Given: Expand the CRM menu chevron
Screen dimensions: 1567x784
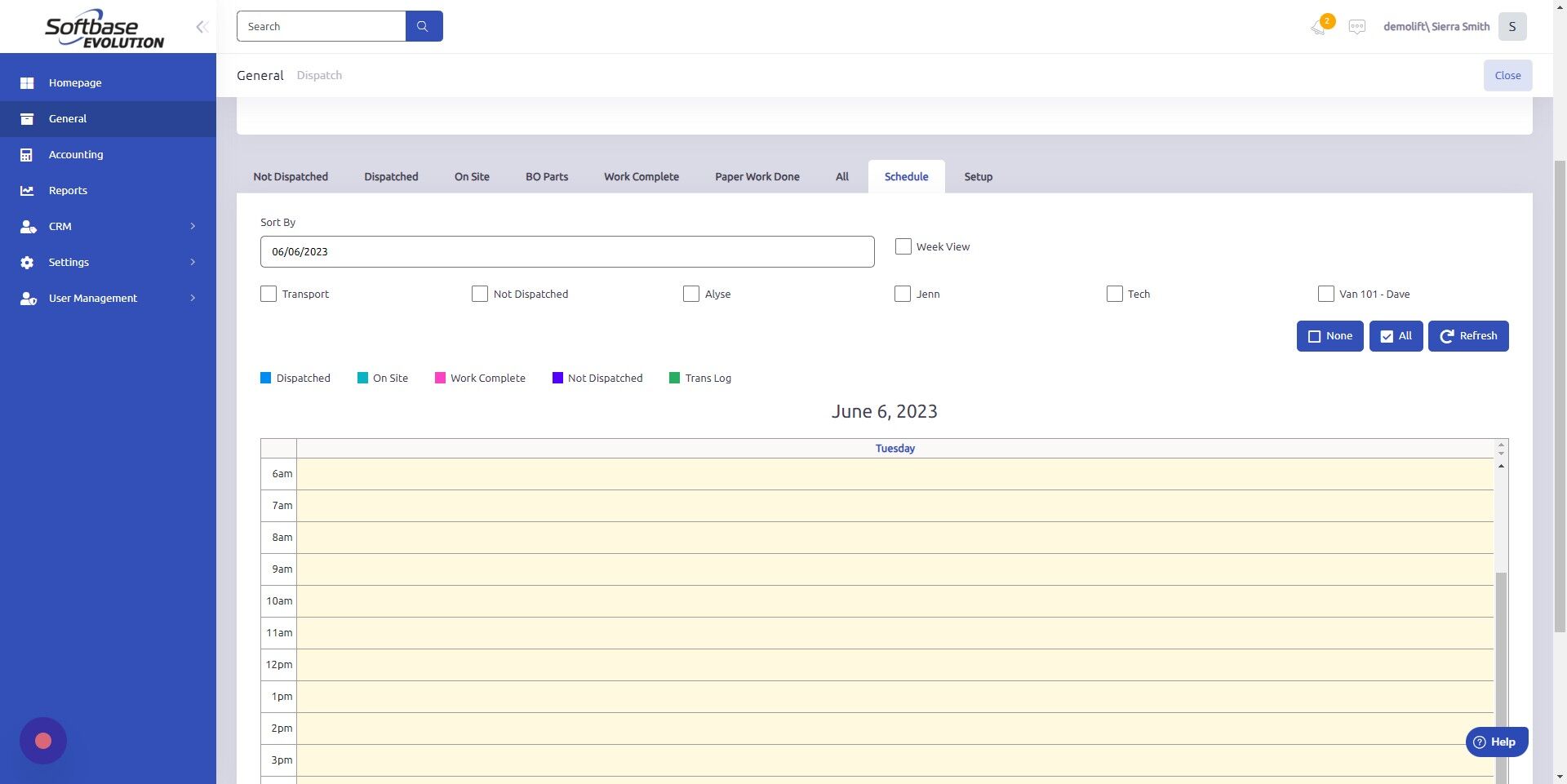Looking at the screenshot, I should point(193,226).
